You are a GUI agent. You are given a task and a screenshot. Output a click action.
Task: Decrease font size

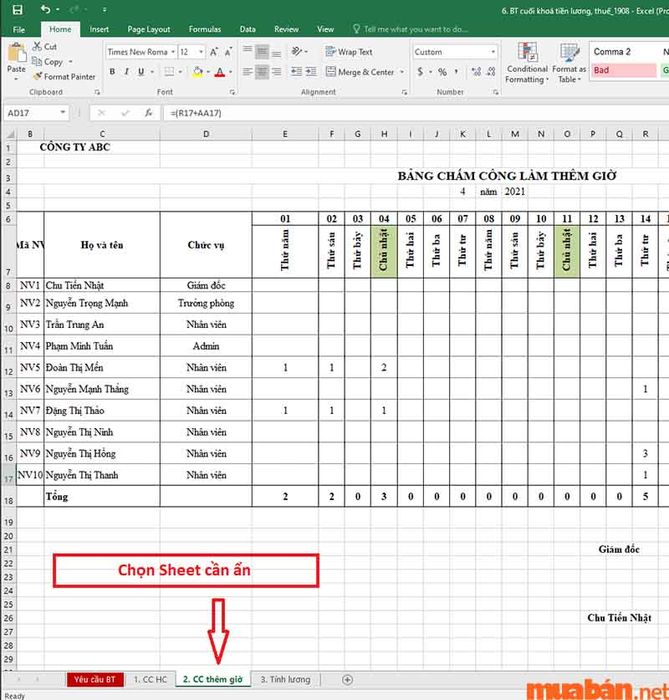coord(228,52)
